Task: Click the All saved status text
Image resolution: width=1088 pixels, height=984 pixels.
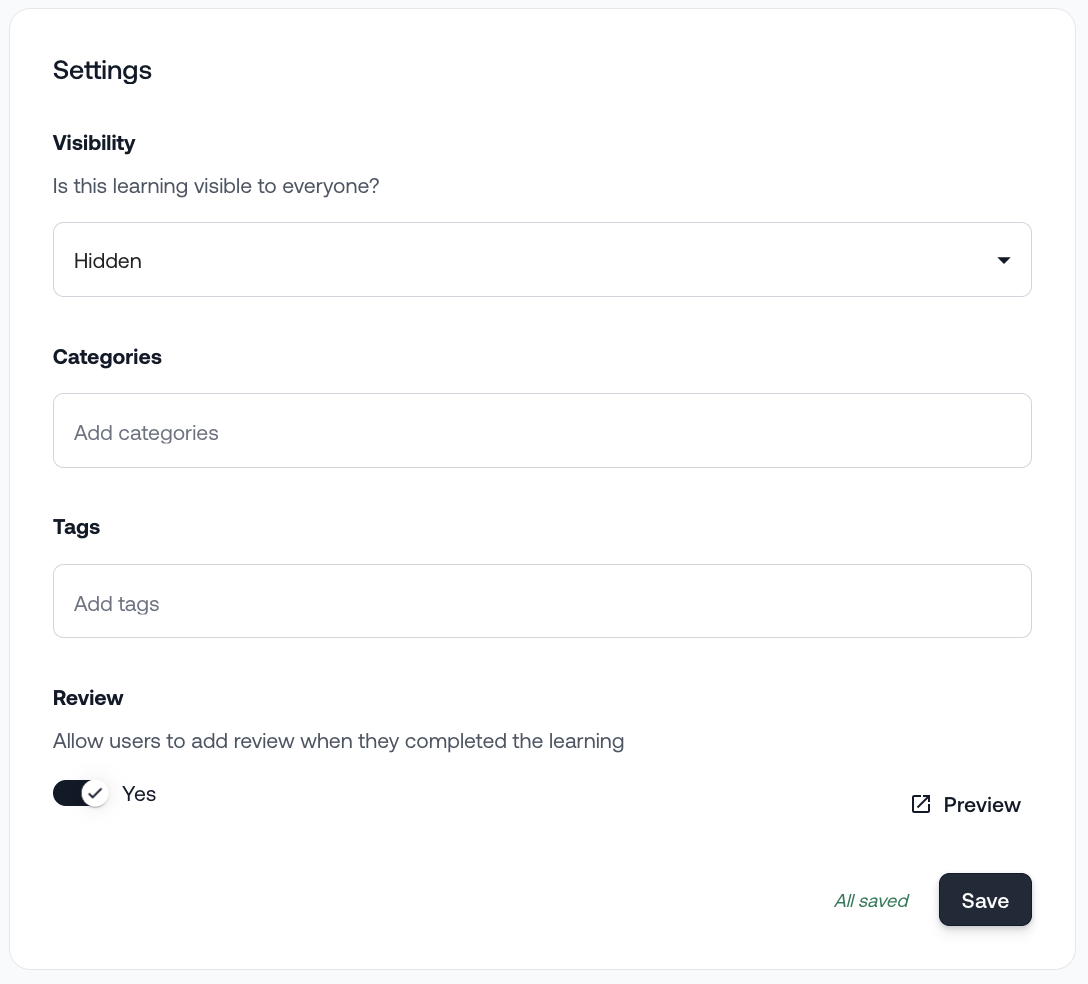Action: (x=871, y=901)
